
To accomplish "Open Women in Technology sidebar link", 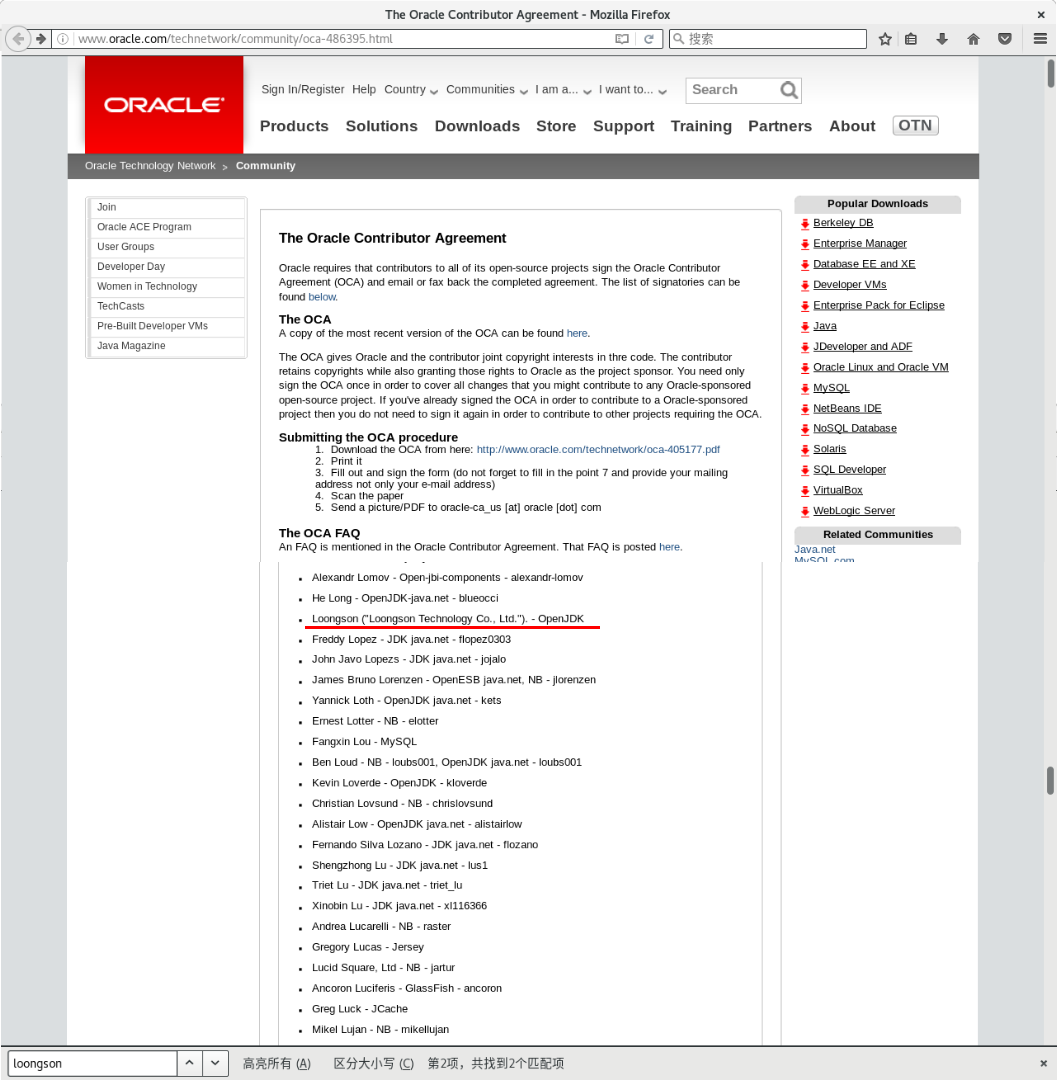I will pos(147,287).
